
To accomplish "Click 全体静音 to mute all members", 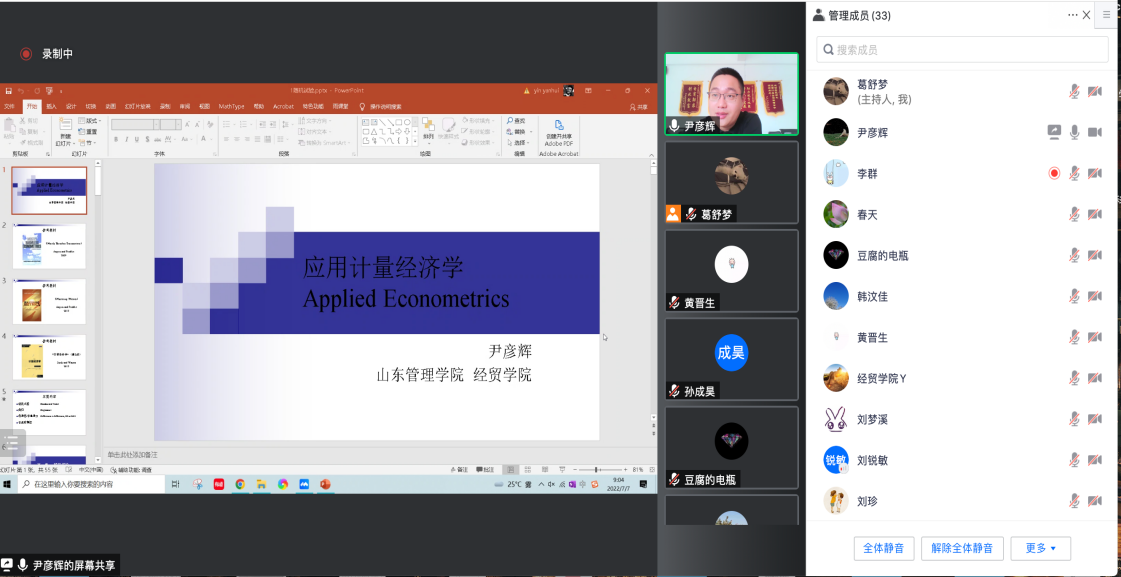I will [x=884, y=548].
